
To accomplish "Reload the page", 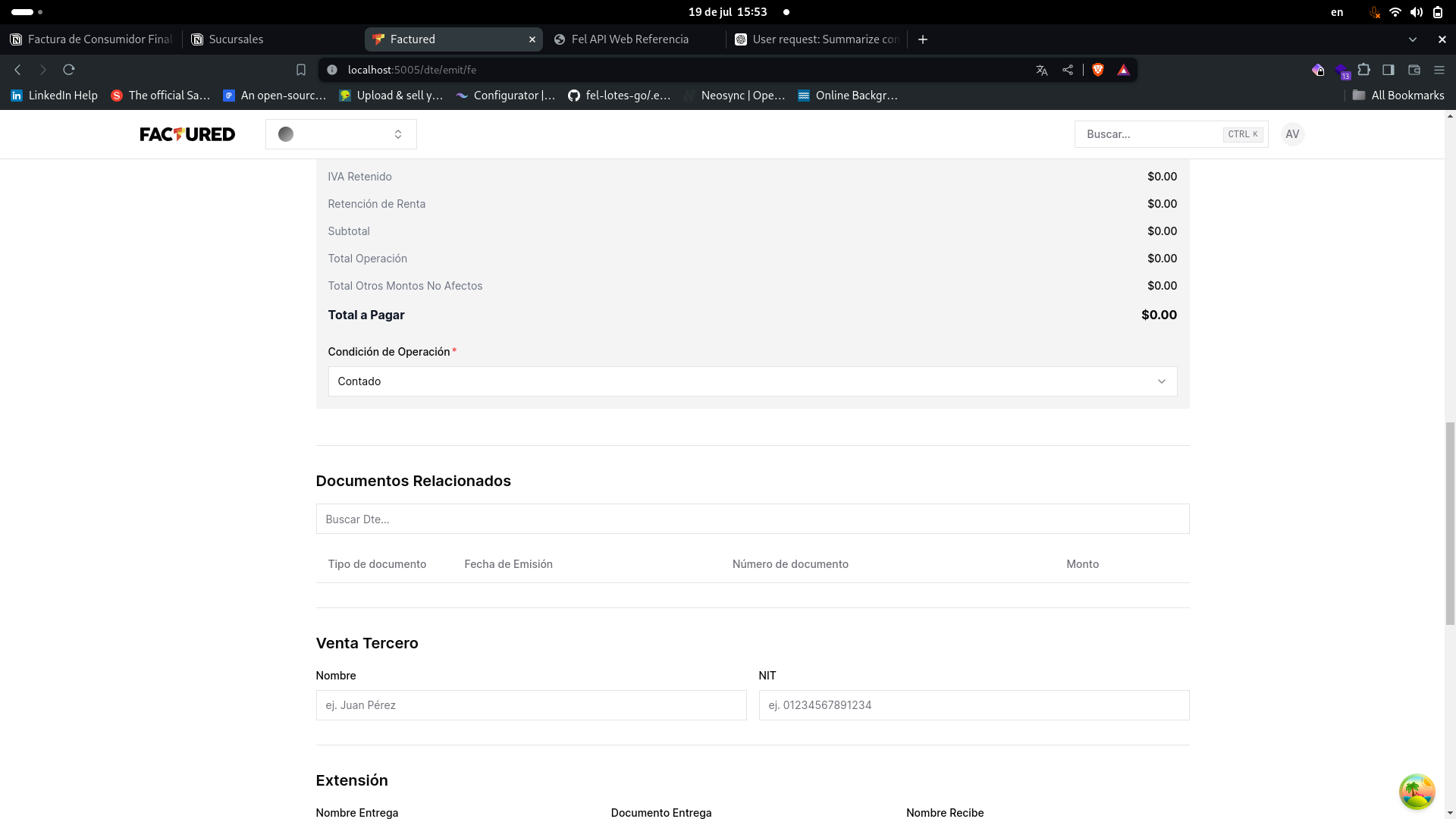I will click(x=69, y=70).
